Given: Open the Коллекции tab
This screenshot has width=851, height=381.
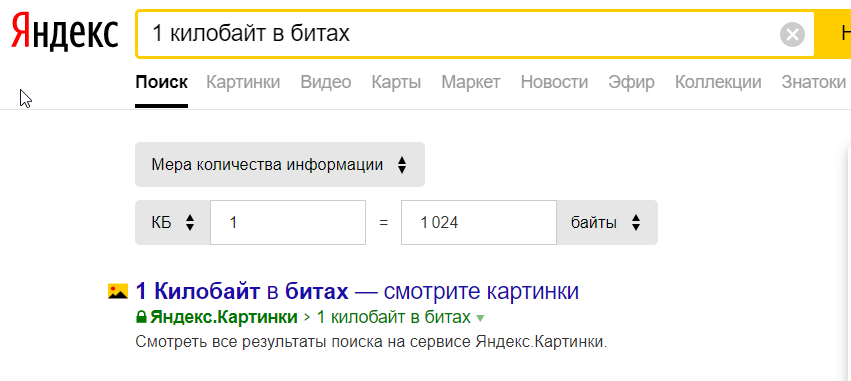Looking at the screenshot, I should pos(718,82).
